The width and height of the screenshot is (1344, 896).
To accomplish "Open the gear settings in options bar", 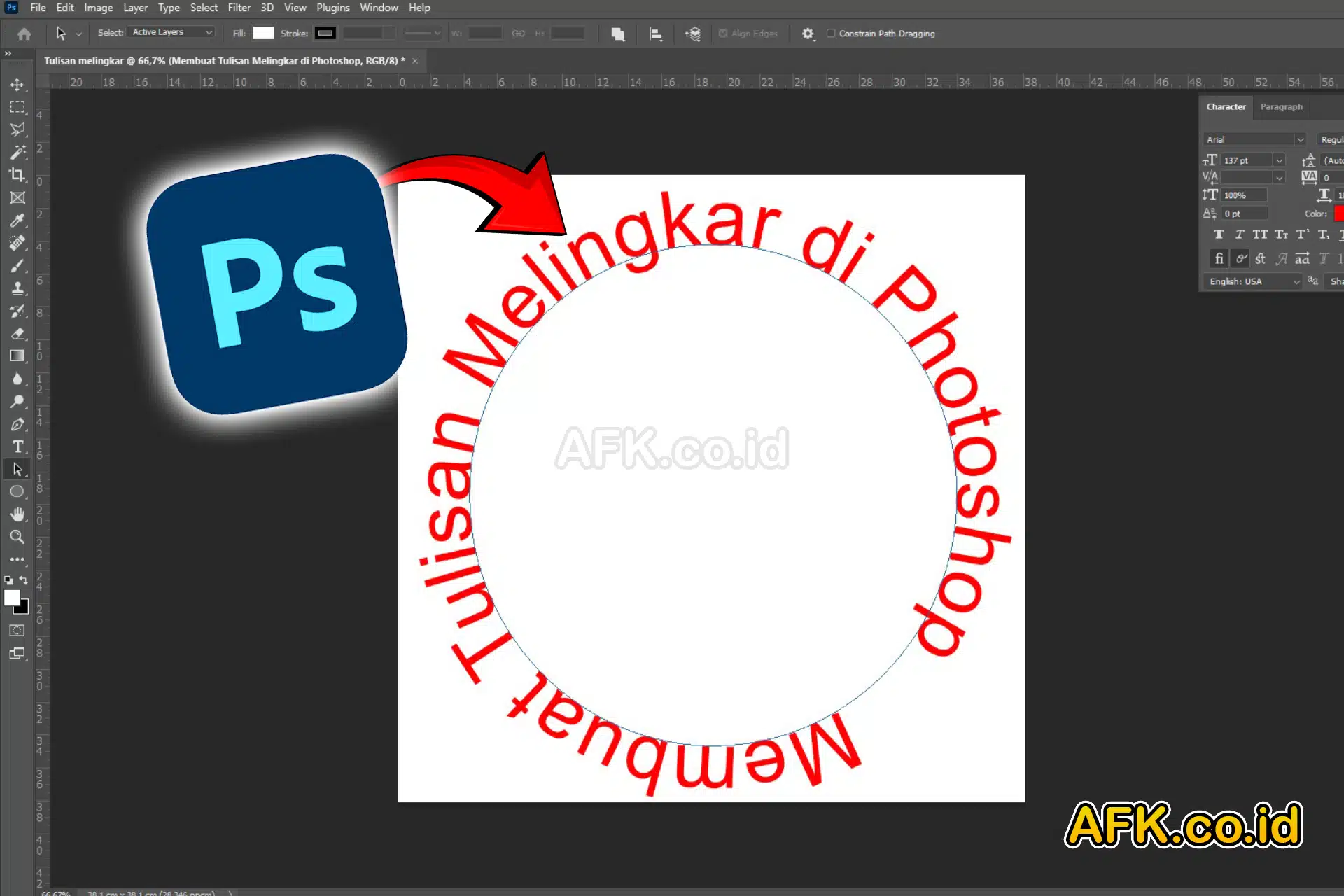I will point(808,34).
